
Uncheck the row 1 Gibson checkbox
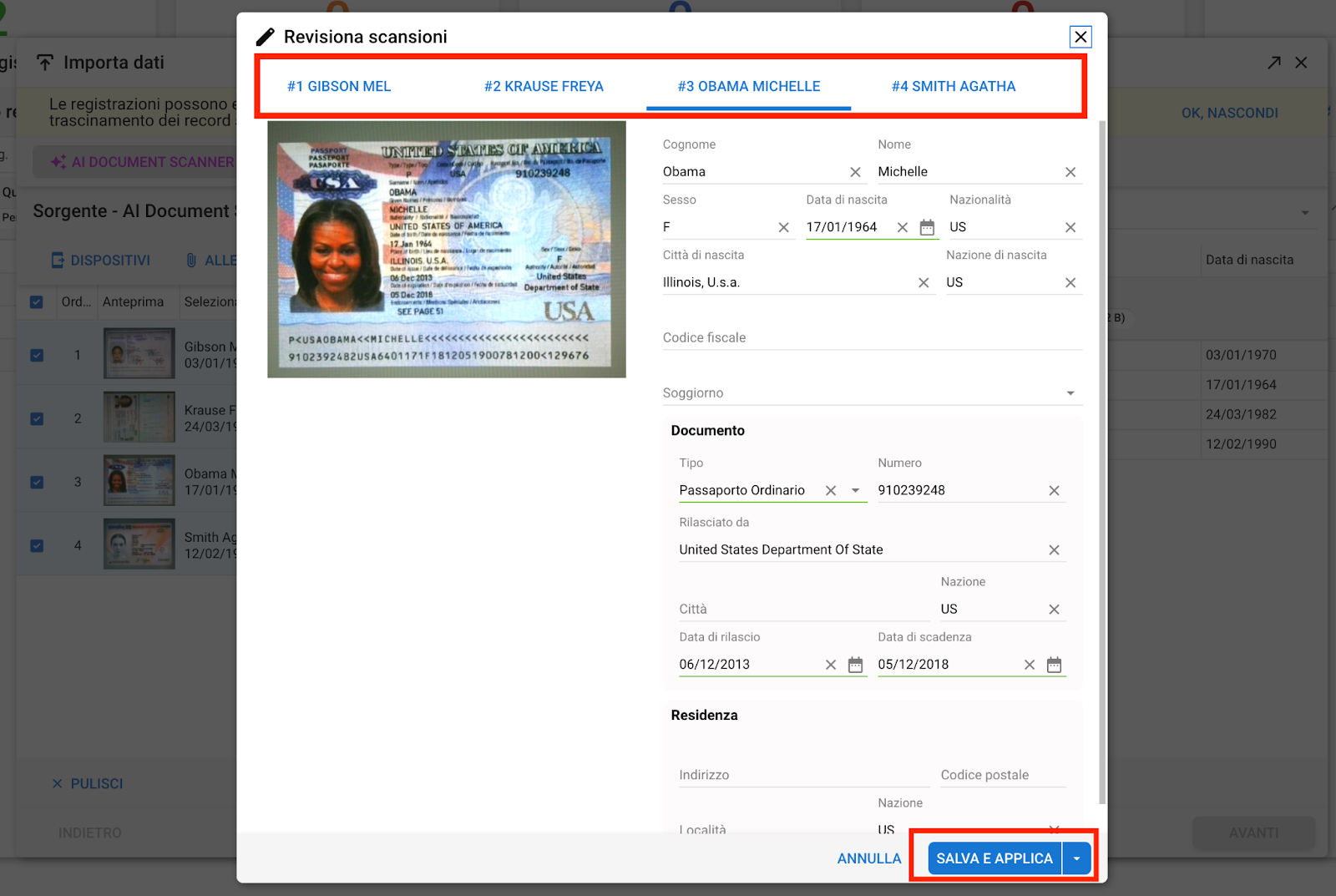37,355
